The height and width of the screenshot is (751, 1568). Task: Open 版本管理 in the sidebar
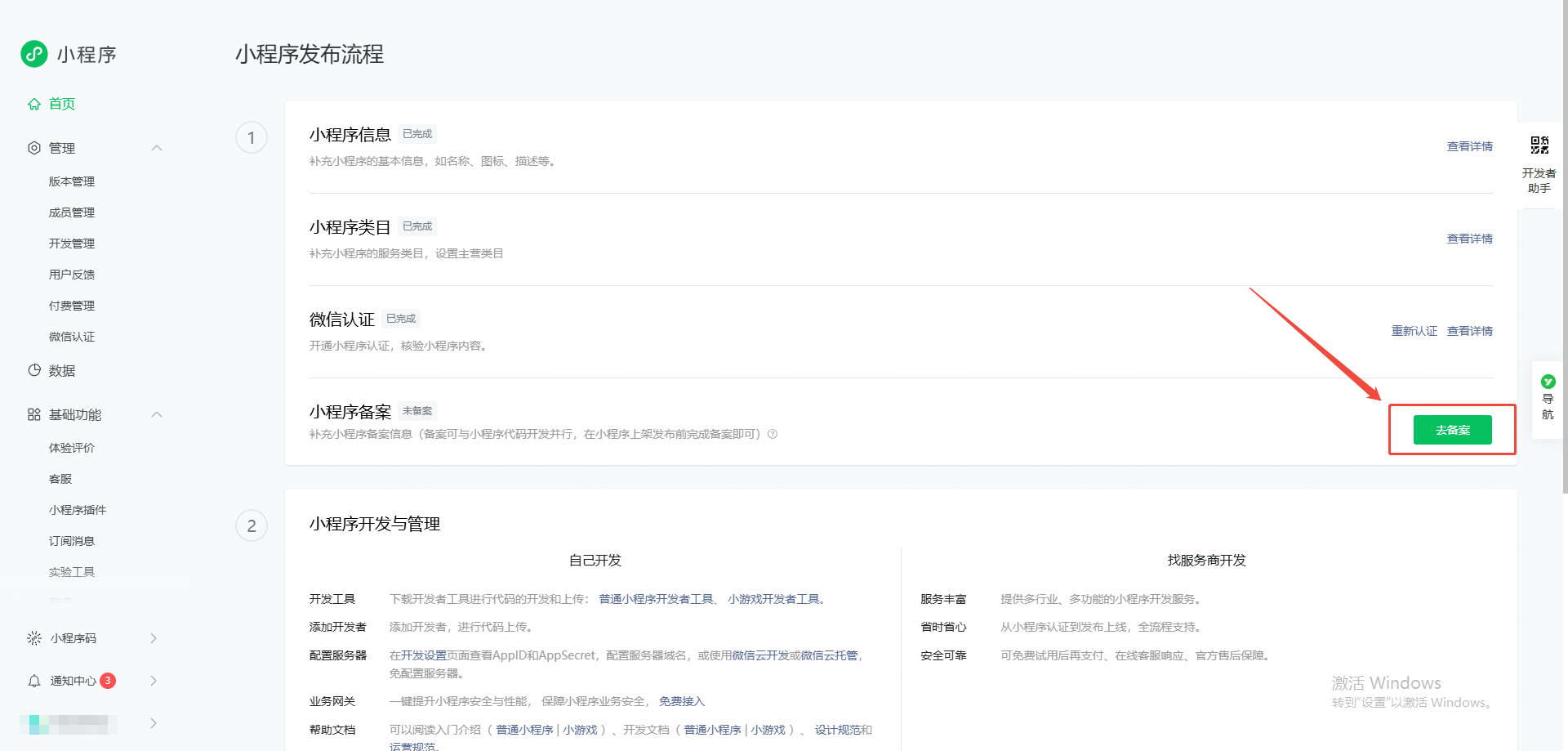[x=72, y=181]
